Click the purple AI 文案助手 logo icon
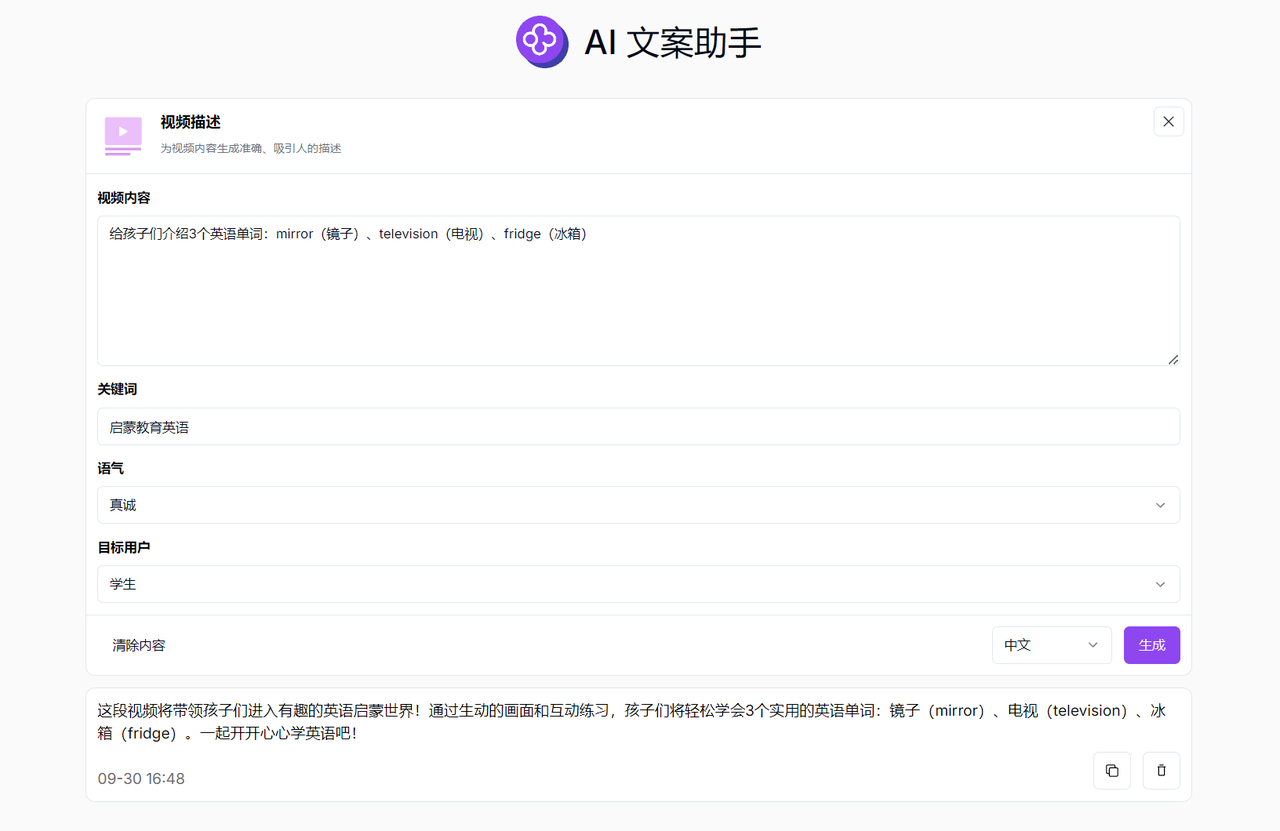This screenshot has width=1280, height=831. [542, 42]
